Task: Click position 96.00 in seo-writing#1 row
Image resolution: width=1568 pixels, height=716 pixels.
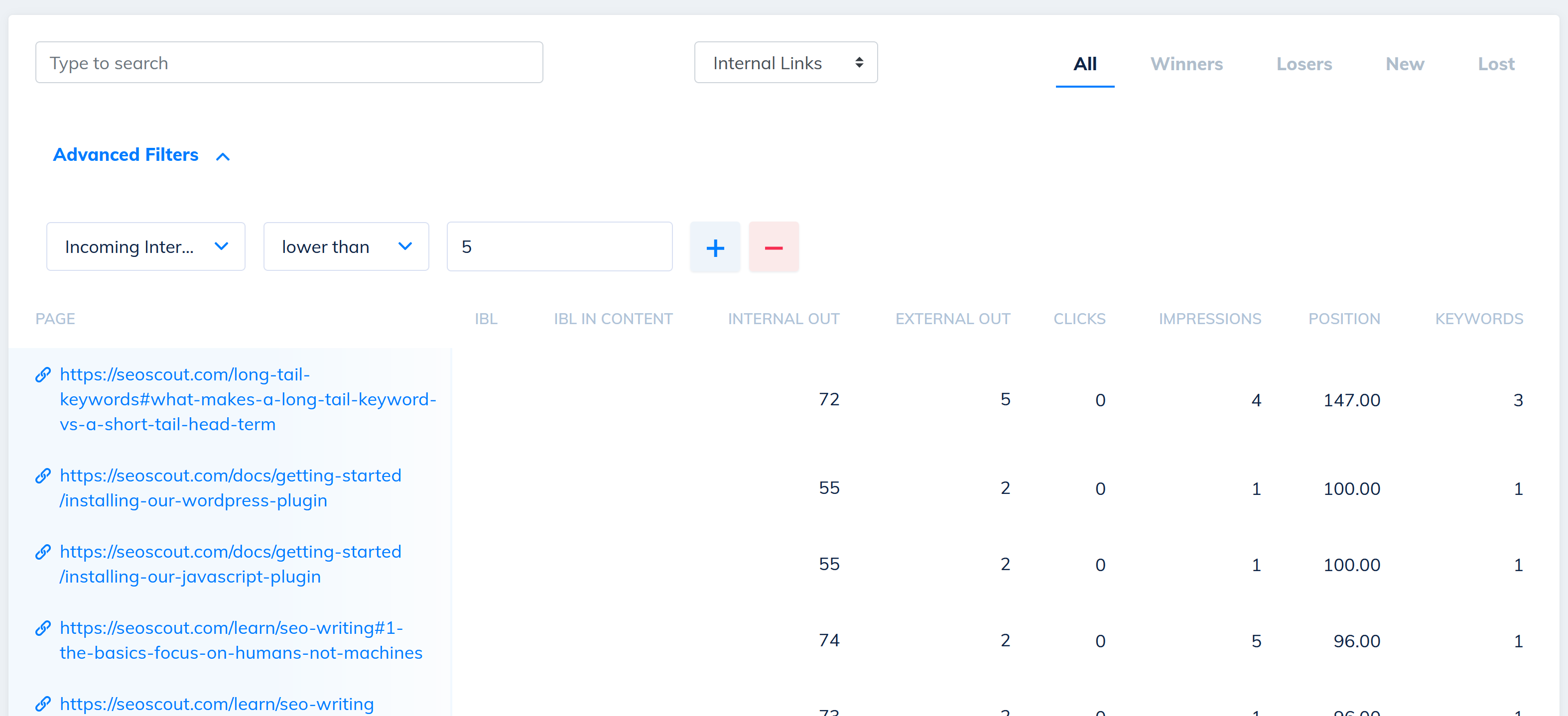Action: pos(1357,641)
